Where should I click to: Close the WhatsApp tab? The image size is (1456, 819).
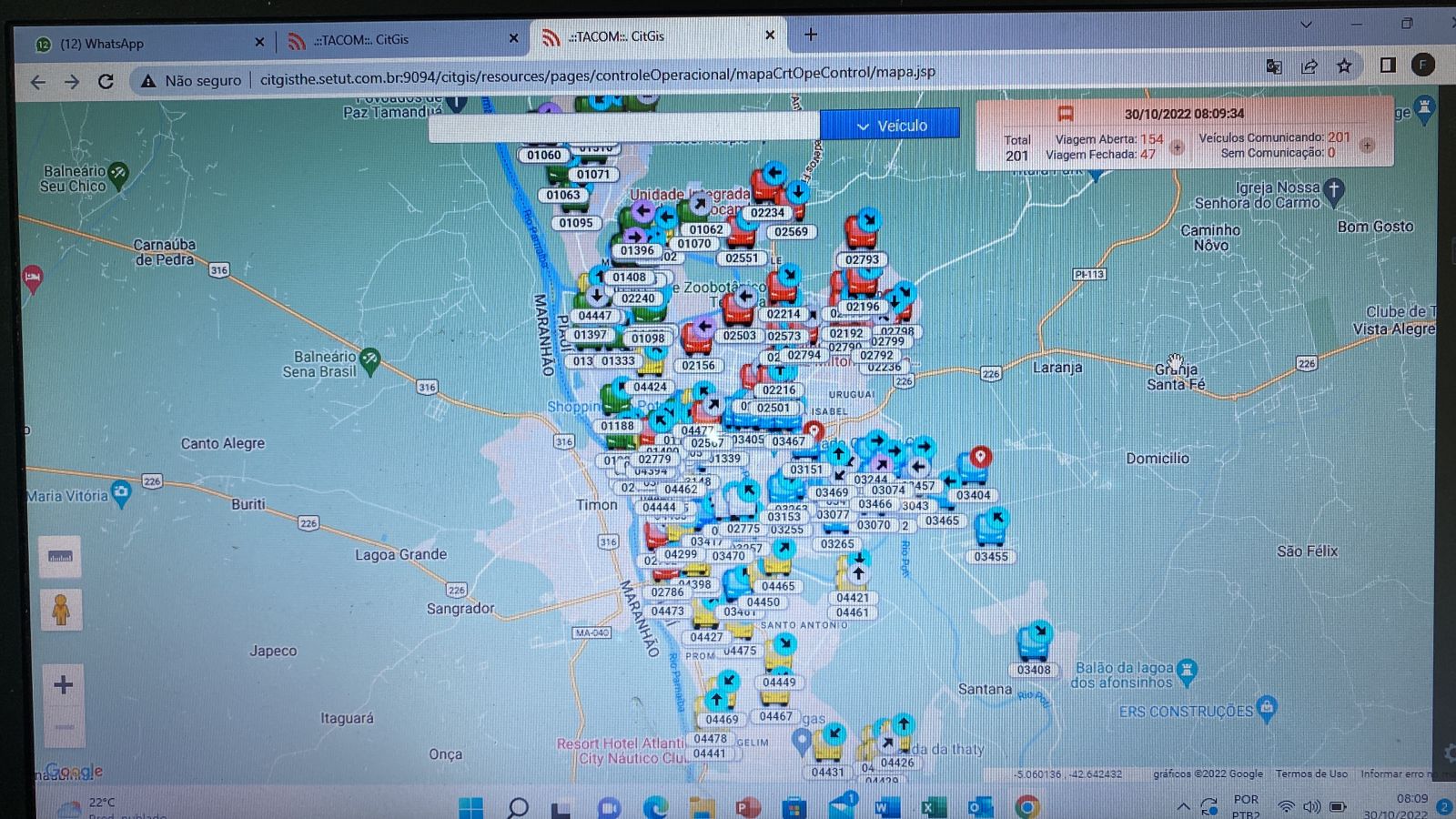pyautogui.click(x=259, y=42)
